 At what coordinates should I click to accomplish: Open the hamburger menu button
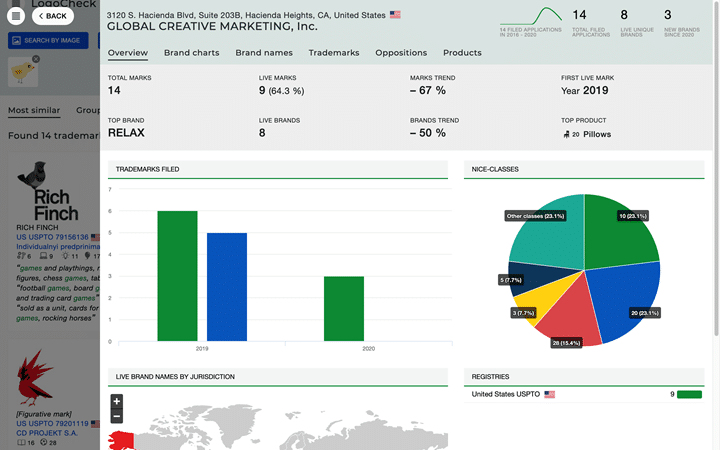16,16
